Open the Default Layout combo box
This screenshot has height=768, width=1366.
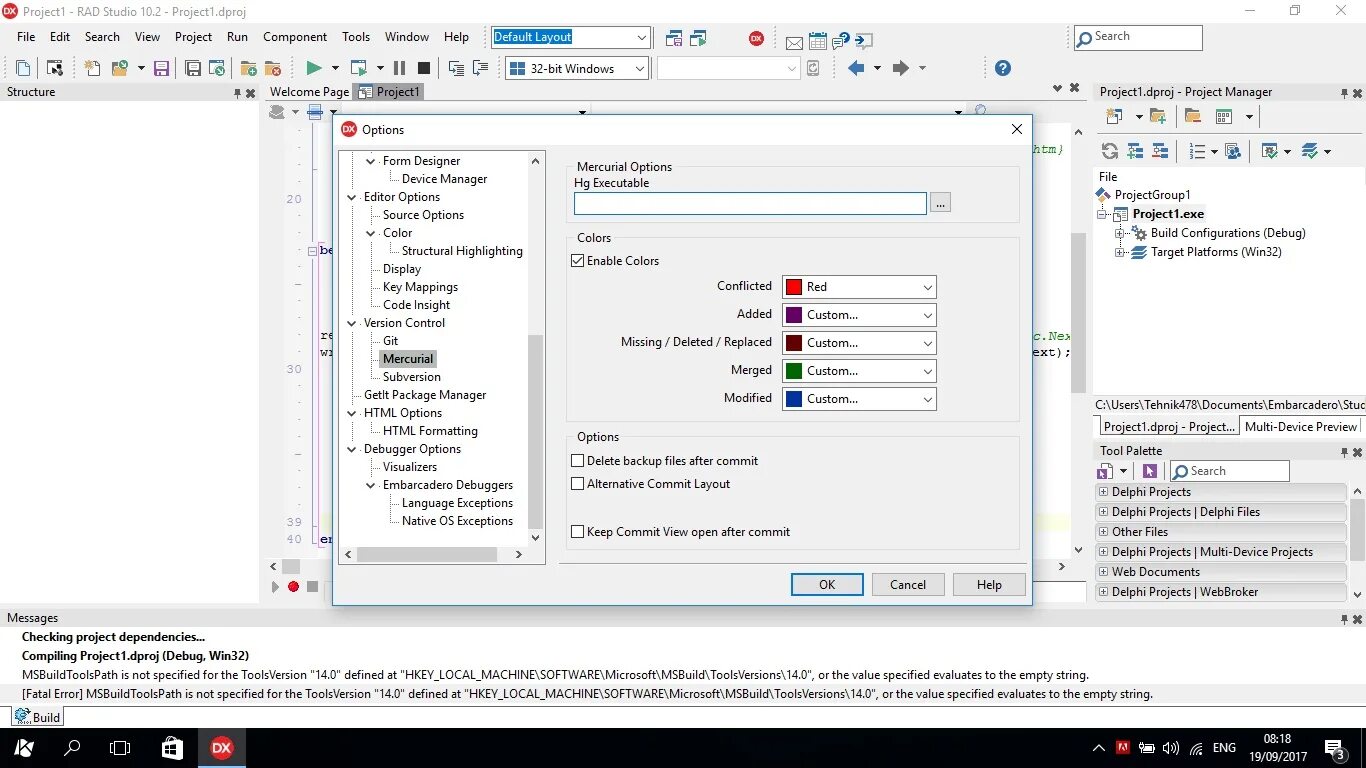(572, 38)
